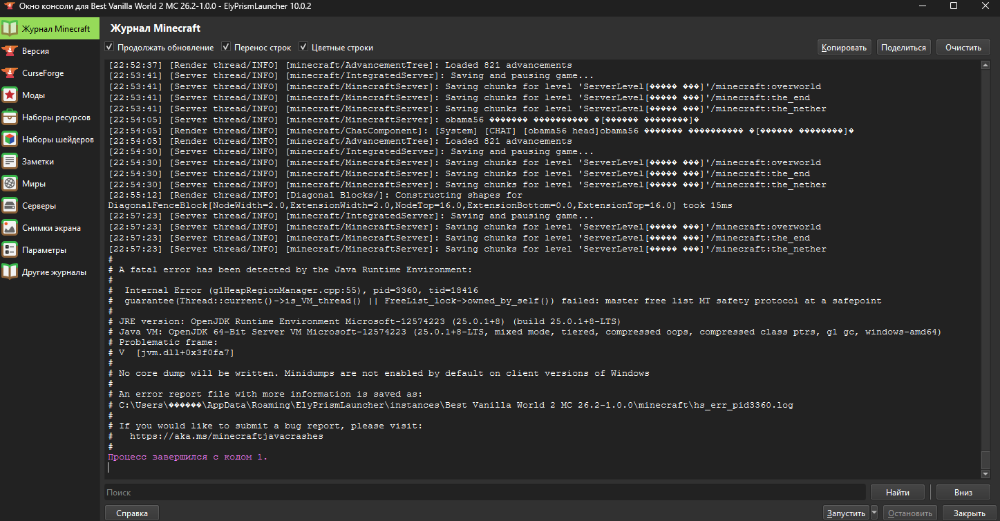The height and width of the screenshot is (521, 1000).
Task: Minimize the console window
Action: [x=923, y=6]
